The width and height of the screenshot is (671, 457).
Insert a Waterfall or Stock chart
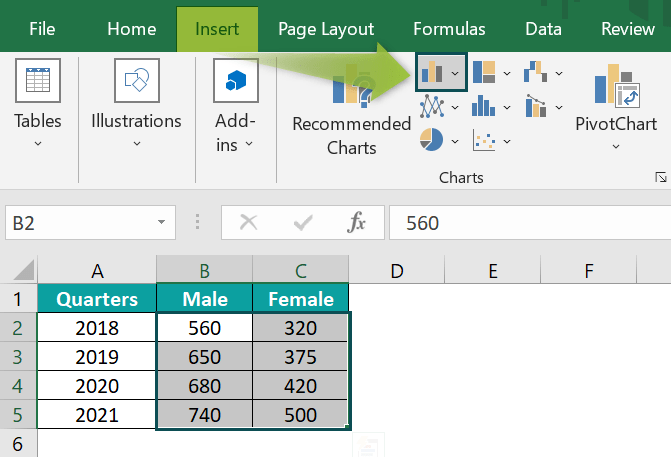[x=535, y=72]
